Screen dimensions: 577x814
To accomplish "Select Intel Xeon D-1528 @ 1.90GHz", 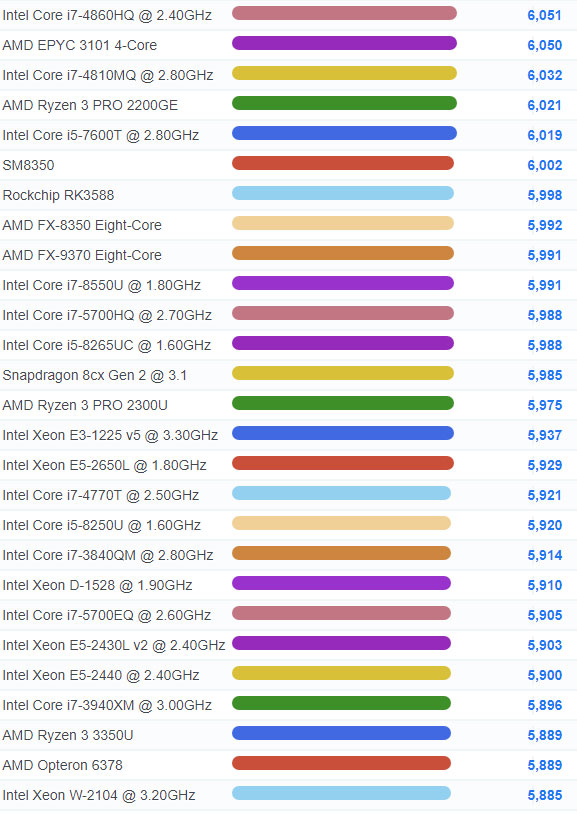I will coord(98,586).
